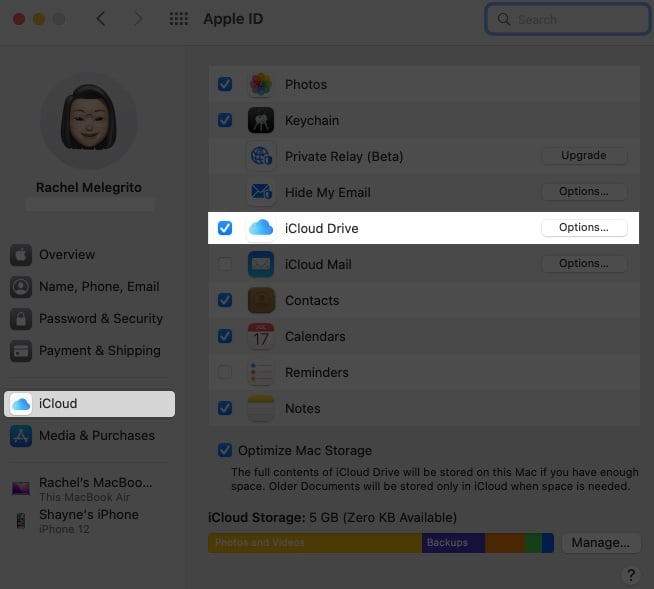The image size is (654, 589).
Task: Go forward with the right arrow
Action: click(x=138, y=19)
